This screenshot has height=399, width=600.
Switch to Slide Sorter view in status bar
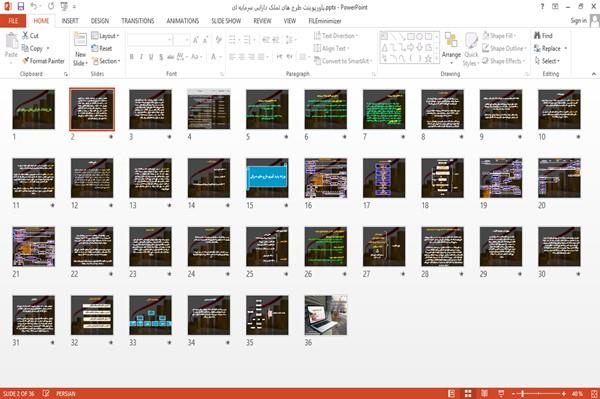coord(468,393)
